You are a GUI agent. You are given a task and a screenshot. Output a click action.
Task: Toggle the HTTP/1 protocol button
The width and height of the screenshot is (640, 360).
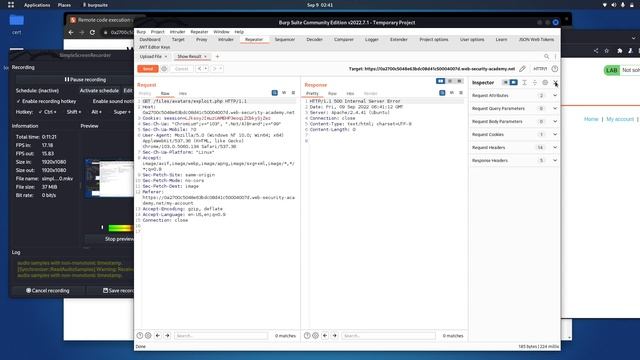tap(540, 69)
